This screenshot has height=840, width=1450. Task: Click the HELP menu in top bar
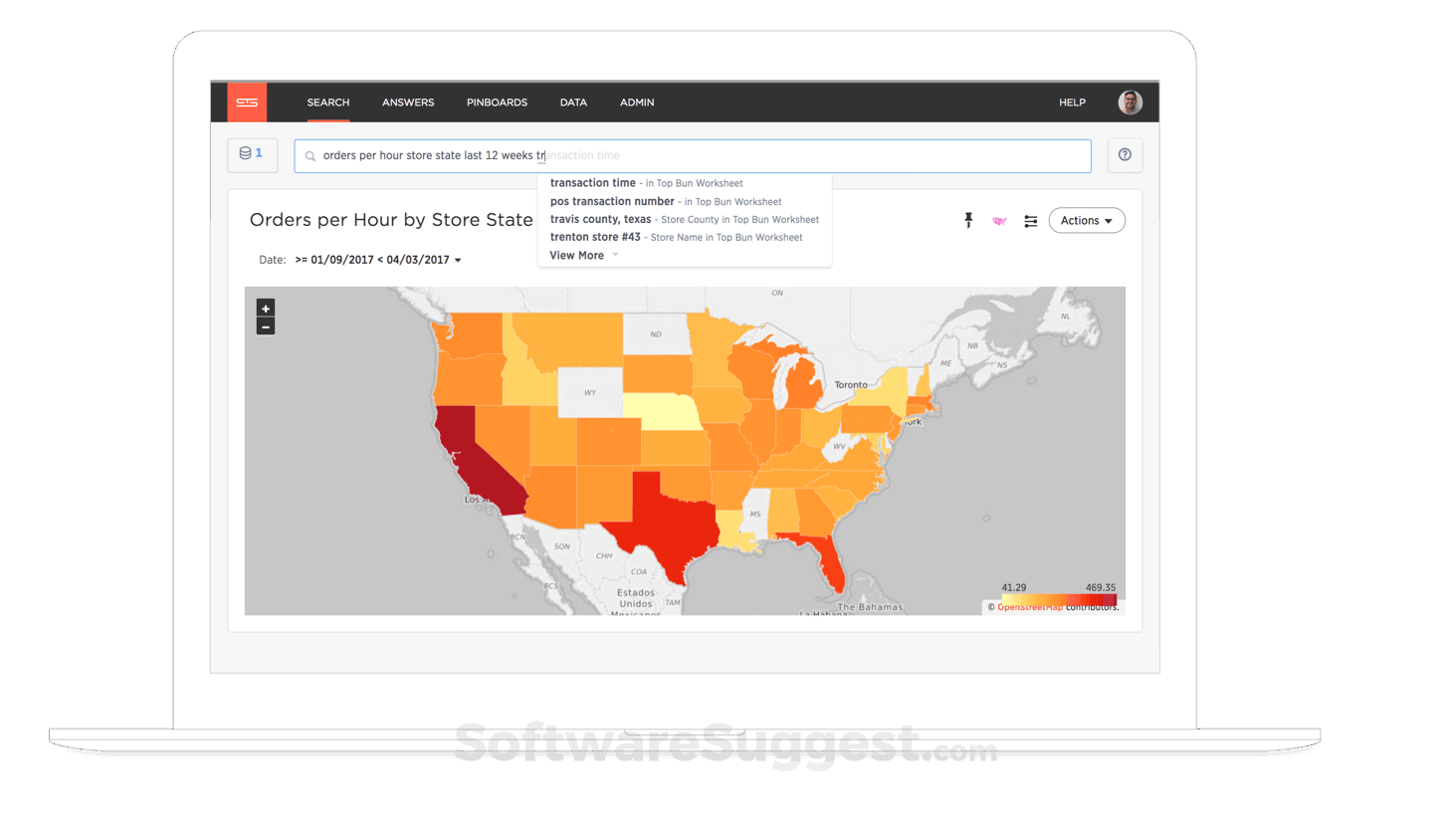1072,102
